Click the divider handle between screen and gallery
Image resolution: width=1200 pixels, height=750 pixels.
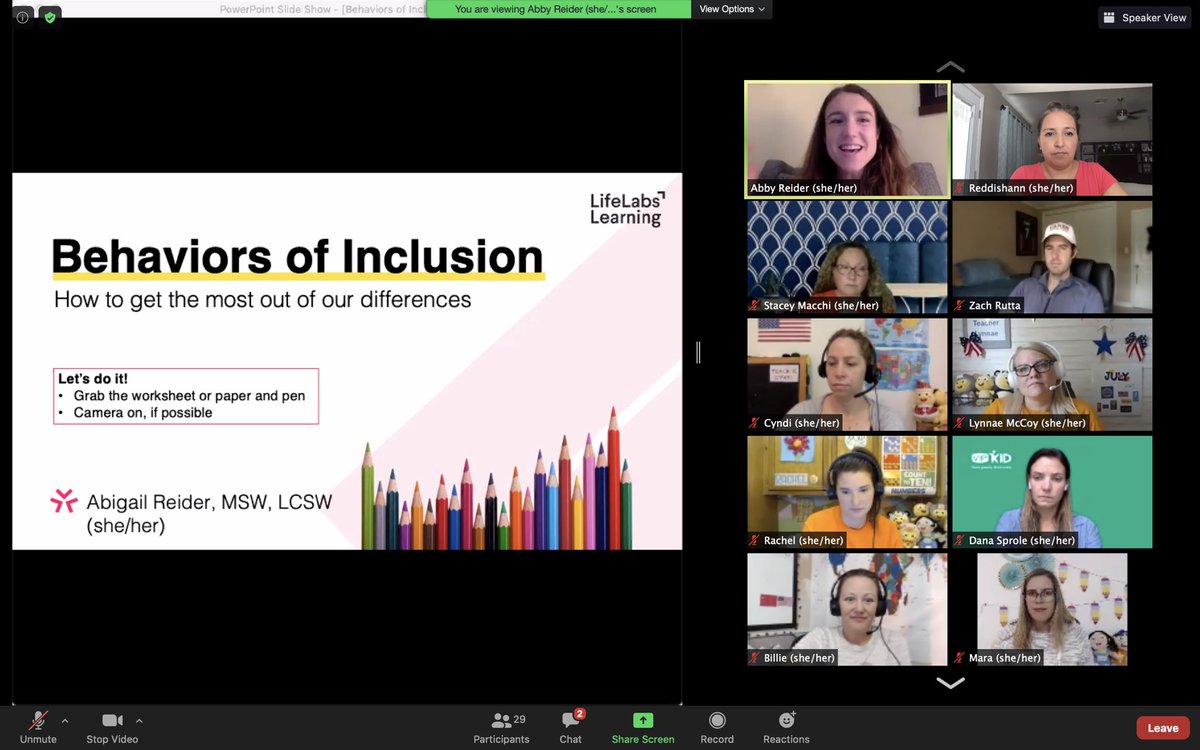coord(698,352)
